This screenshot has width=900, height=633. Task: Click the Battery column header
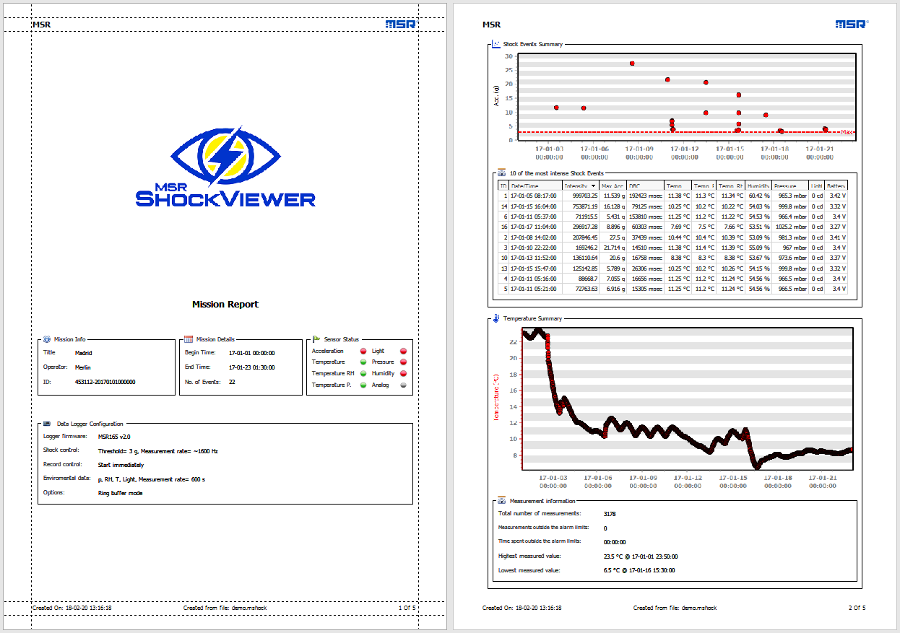tap(836, 186)
